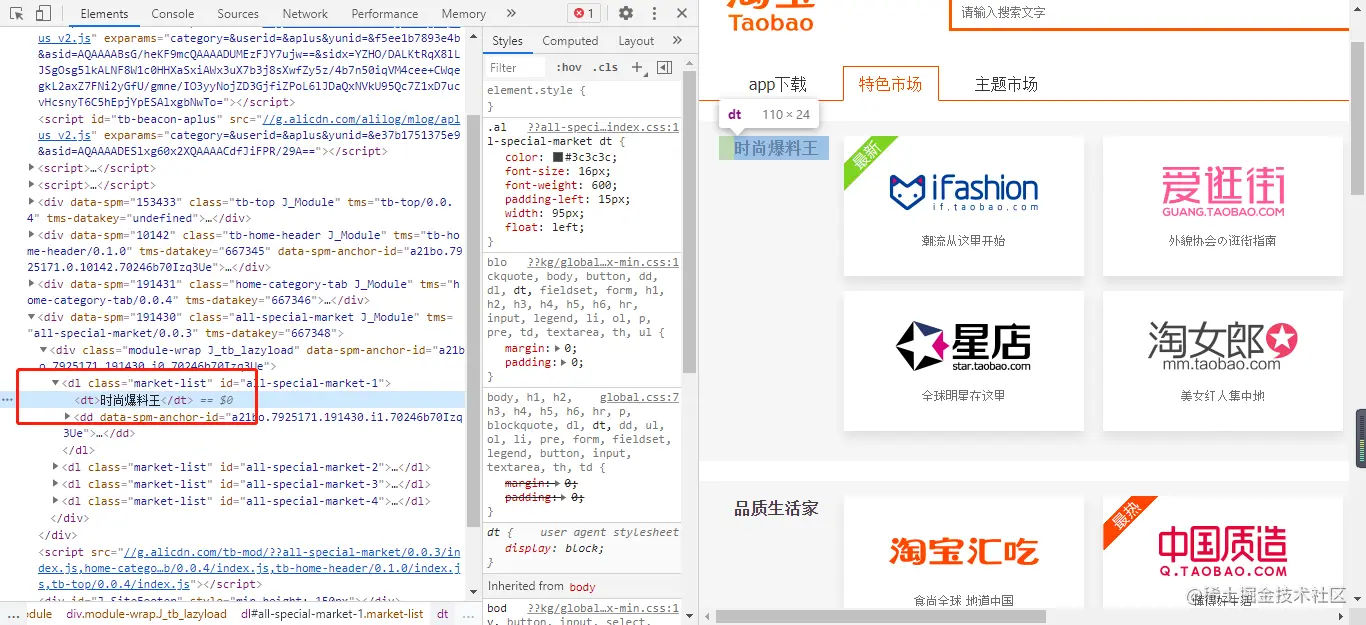The width and height of the screenshot is (1366, 625).
Task: Expand the all-special-market-2 dl node
Action: (56, 467)
